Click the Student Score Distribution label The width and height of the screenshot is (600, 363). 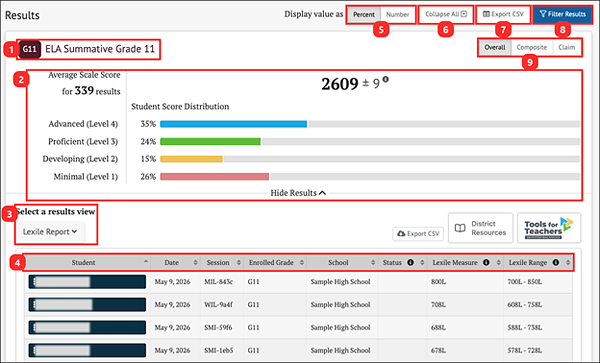[x=180, y=106]
